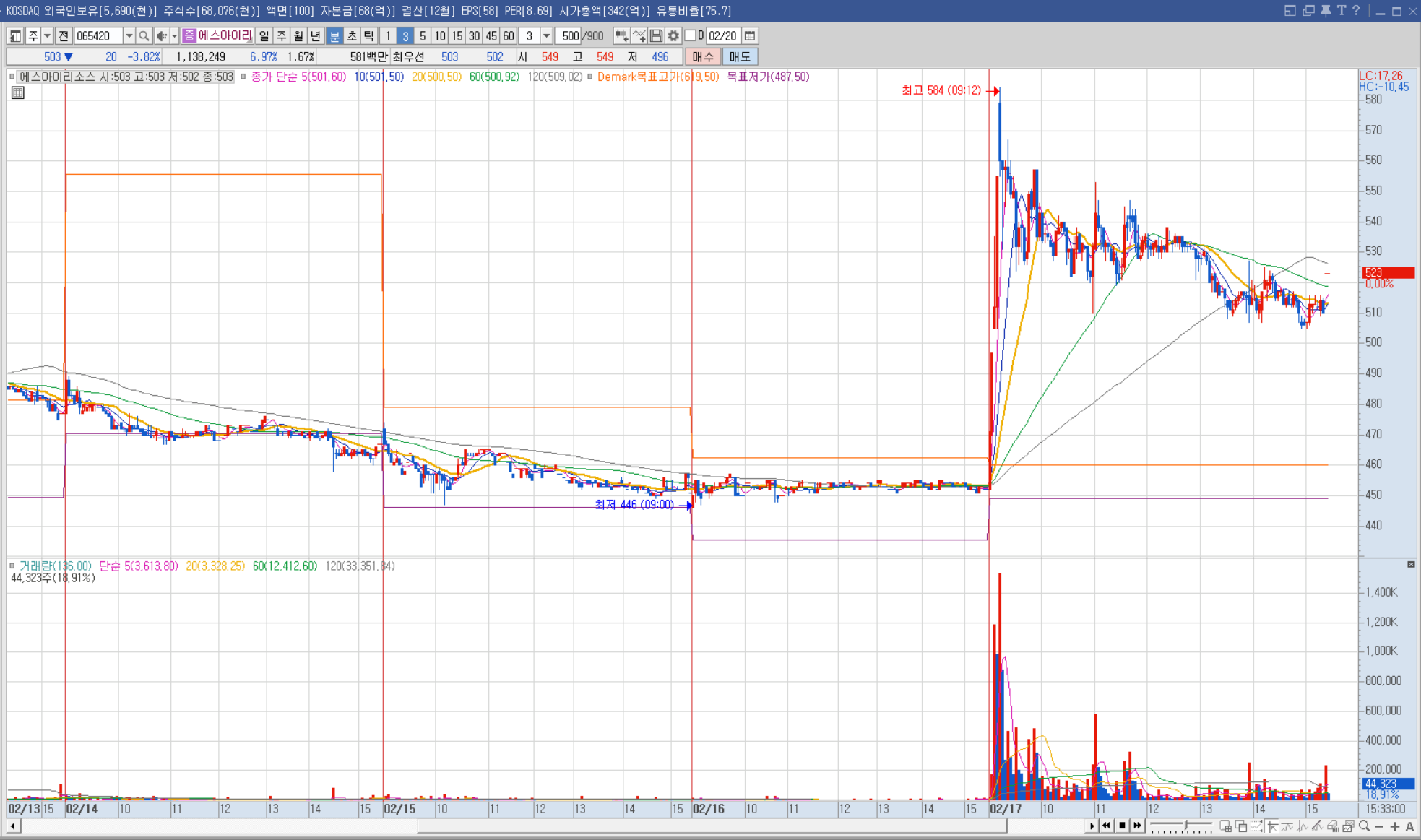Click the zoom magnifier icon at bottom right

point(1364,826)
